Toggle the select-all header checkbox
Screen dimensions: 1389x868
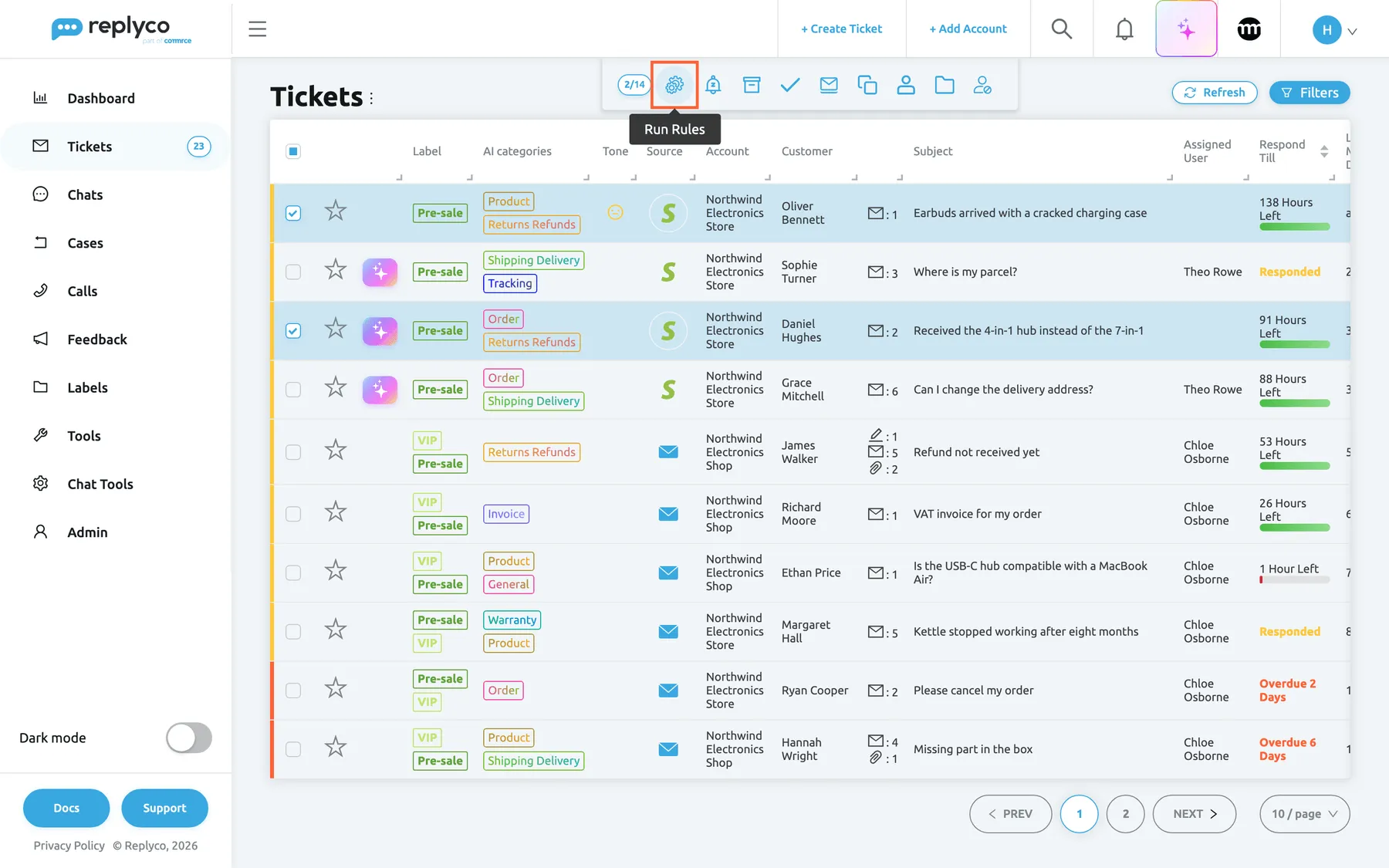293,151
